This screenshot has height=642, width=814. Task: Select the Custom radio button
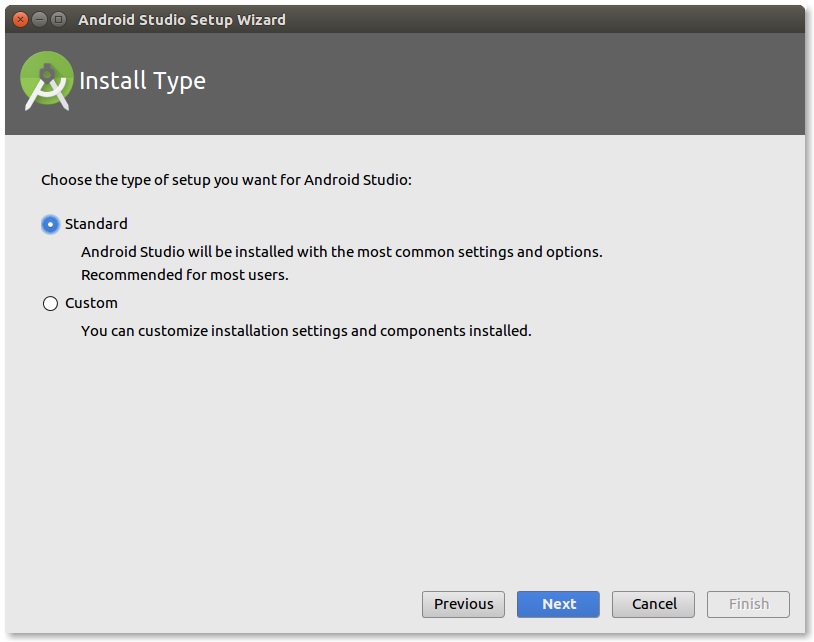pyautogui.click(x=50, y=303)
